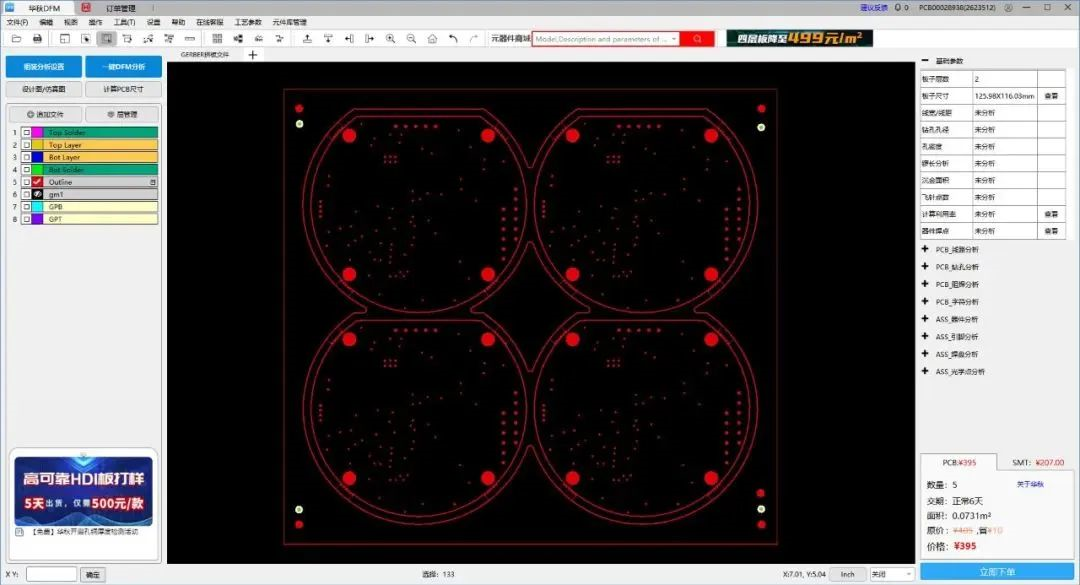Click the measure ruler toolbar icon
1080x585 pixels.
189,39
